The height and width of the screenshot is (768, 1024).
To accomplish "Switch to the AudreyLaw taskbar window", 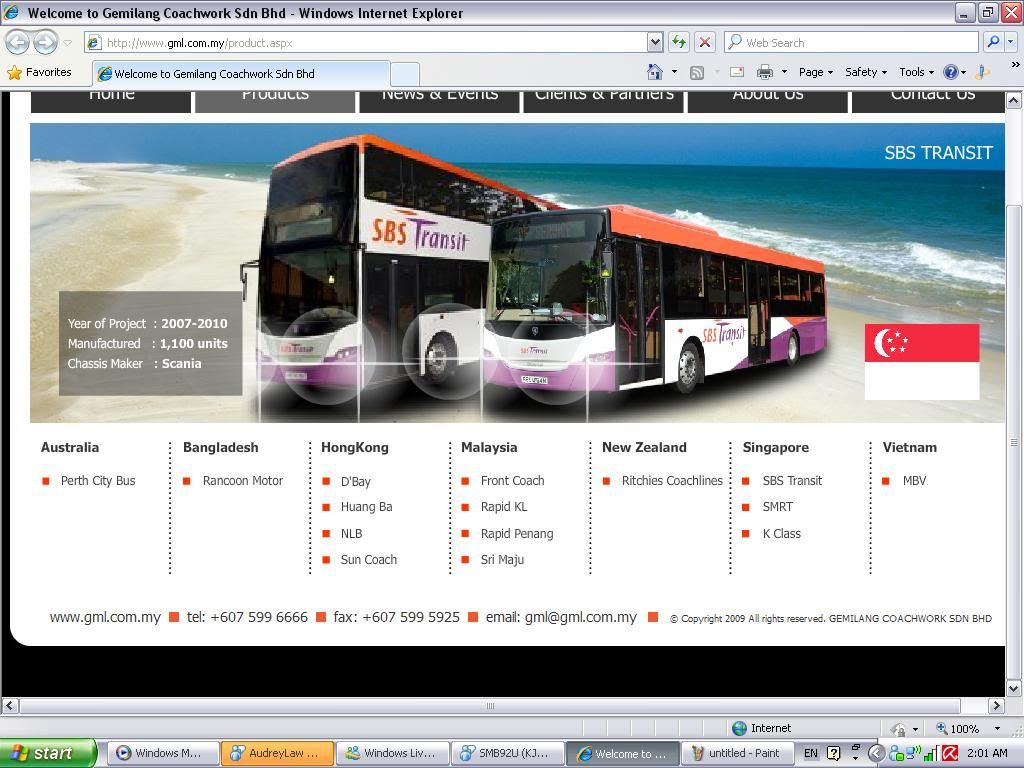I will coord(278,754).
